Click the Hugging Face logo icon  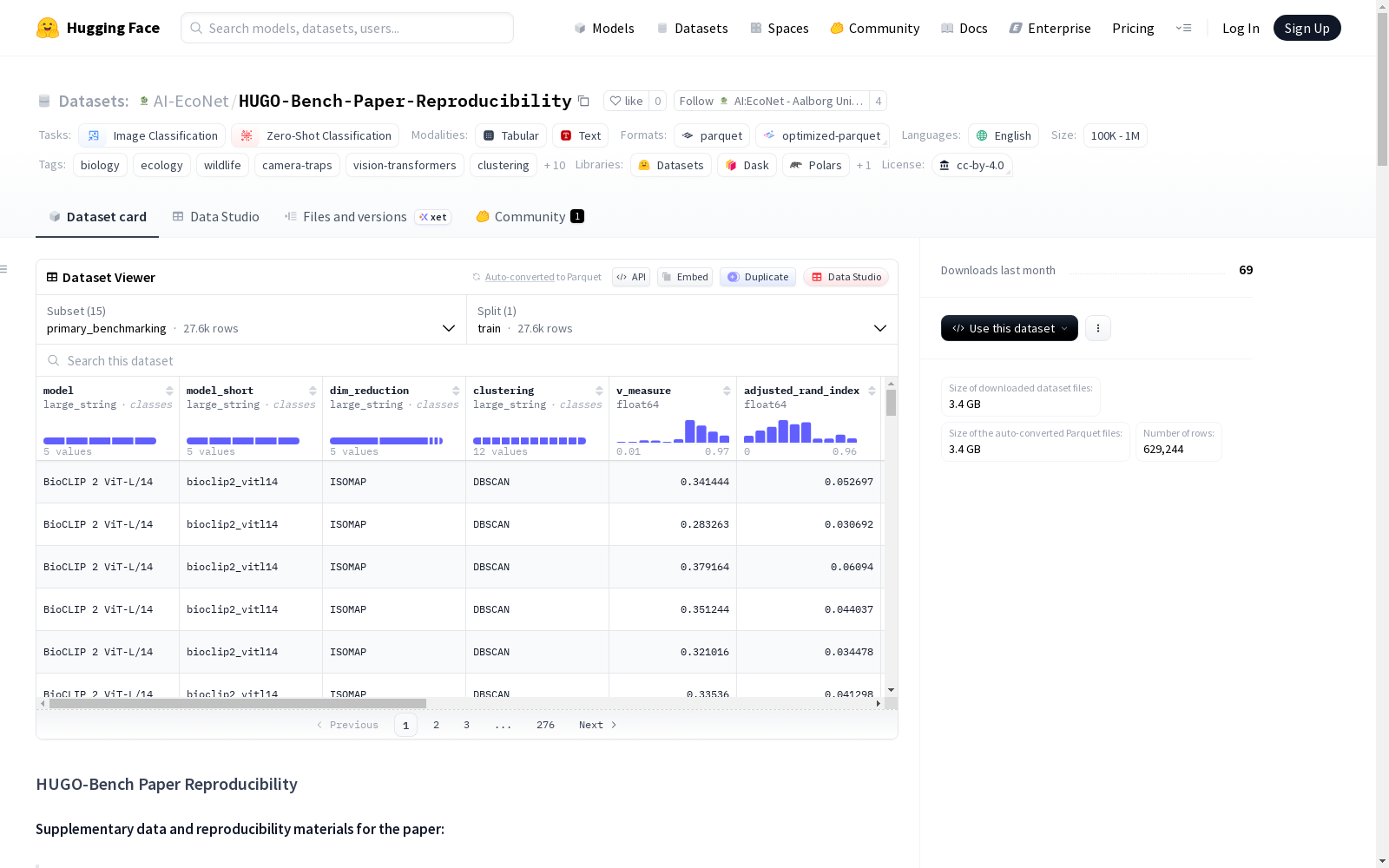tap(48, 28)
